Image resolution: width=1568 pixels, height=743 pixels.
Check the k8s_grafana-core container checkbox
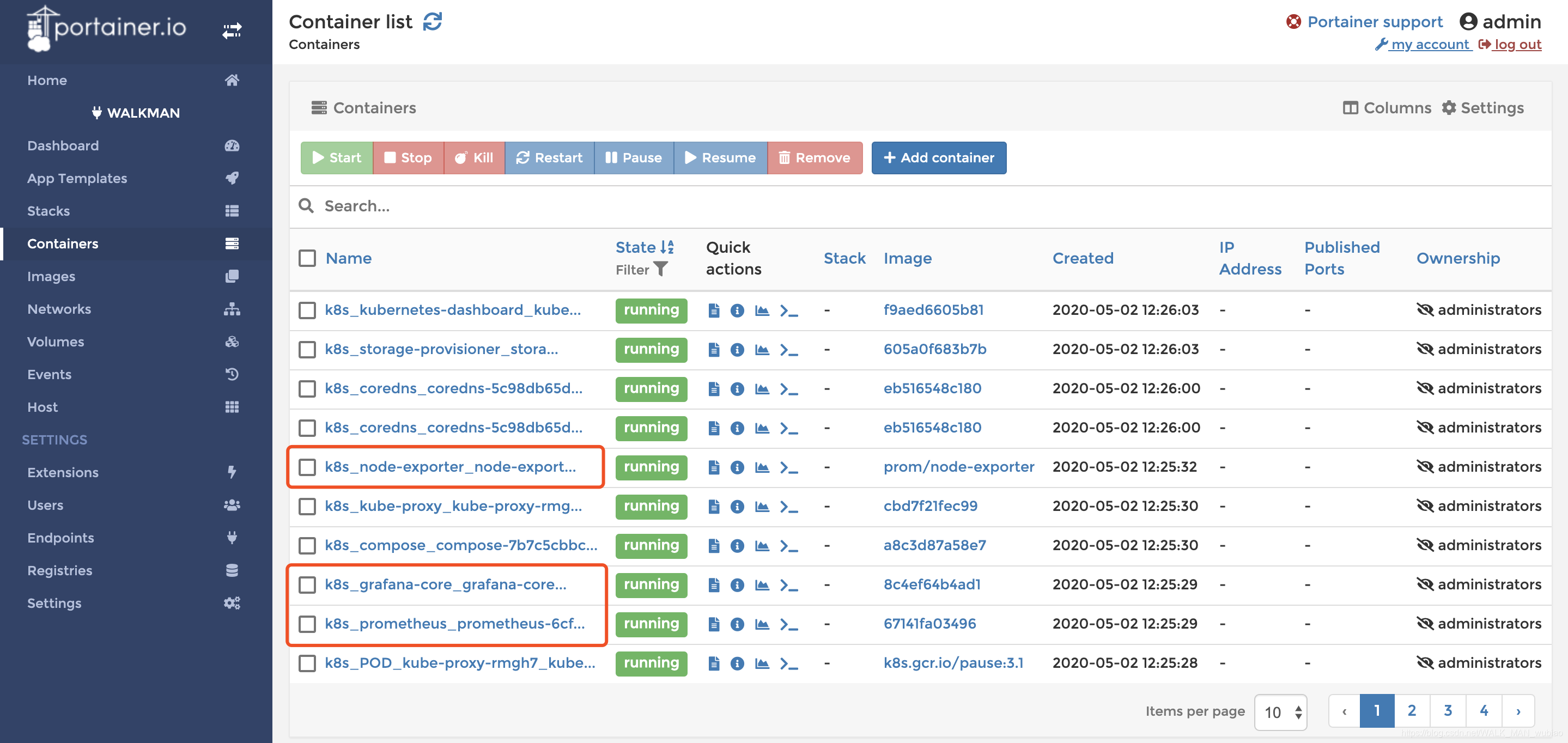pos(307,585)
